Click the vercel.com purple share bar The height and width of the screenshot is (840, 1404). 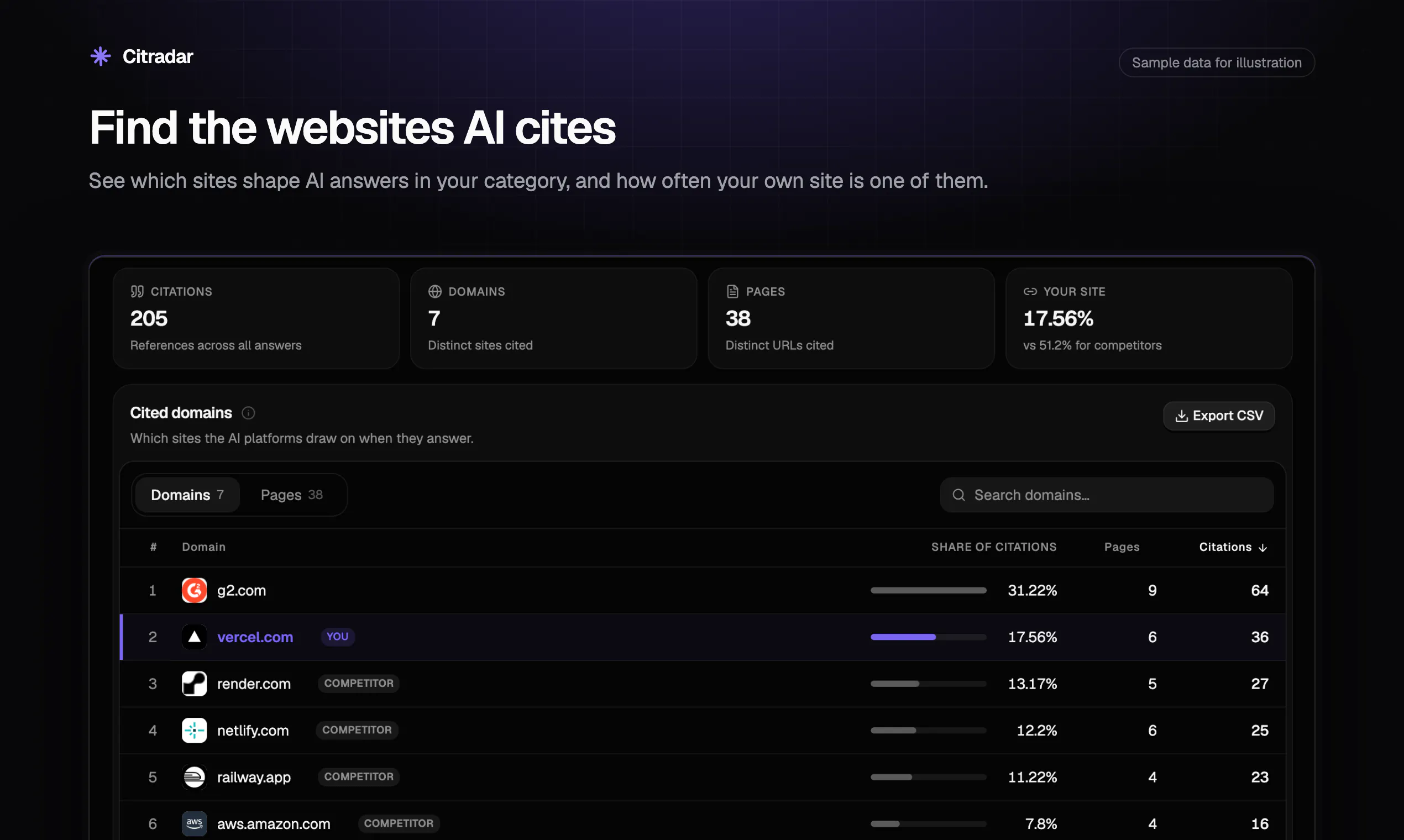pos(903,637)
